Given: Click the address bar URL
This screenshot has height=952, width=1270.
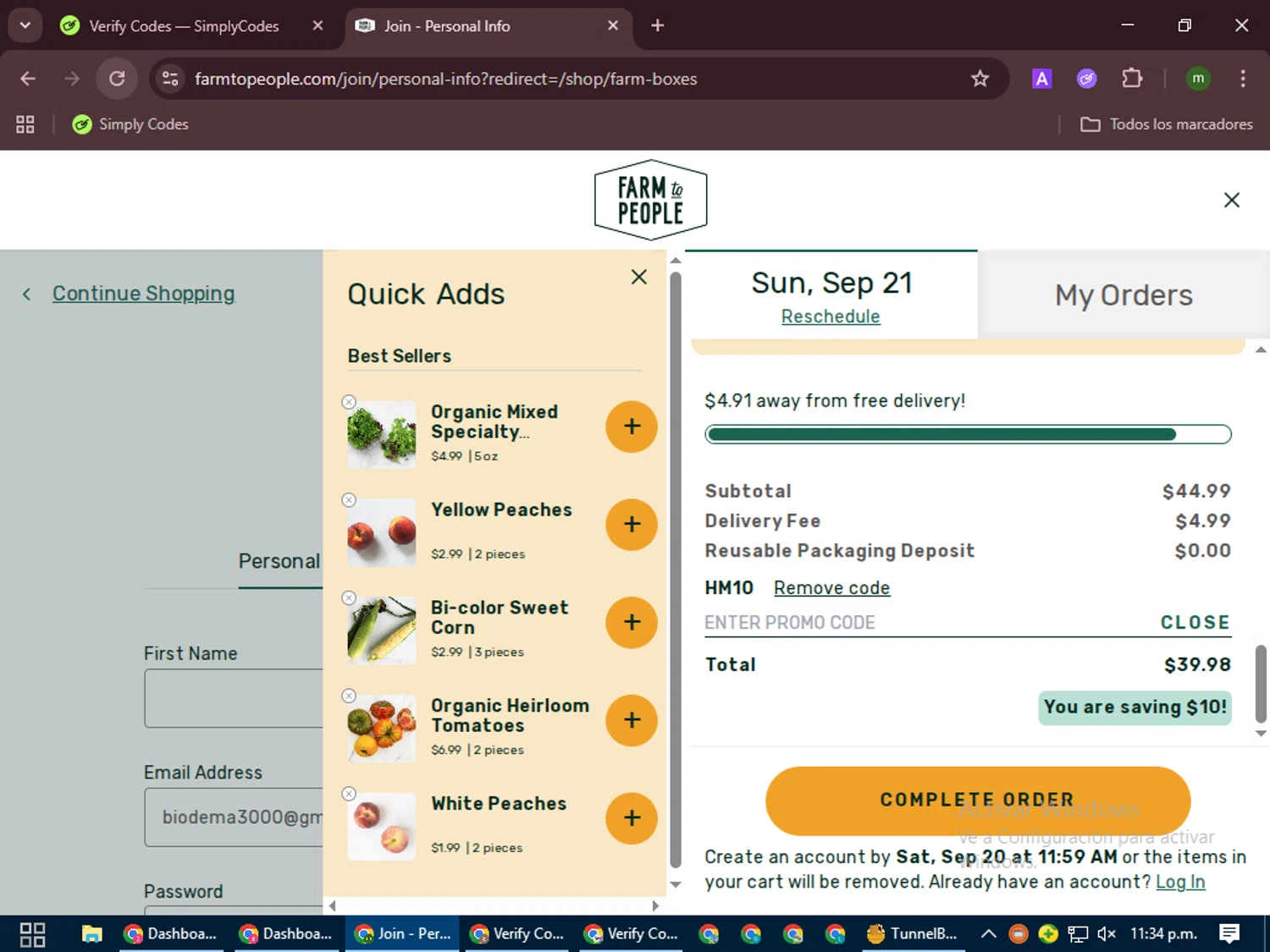Looking at the screenshot, I should pos(446,79).
